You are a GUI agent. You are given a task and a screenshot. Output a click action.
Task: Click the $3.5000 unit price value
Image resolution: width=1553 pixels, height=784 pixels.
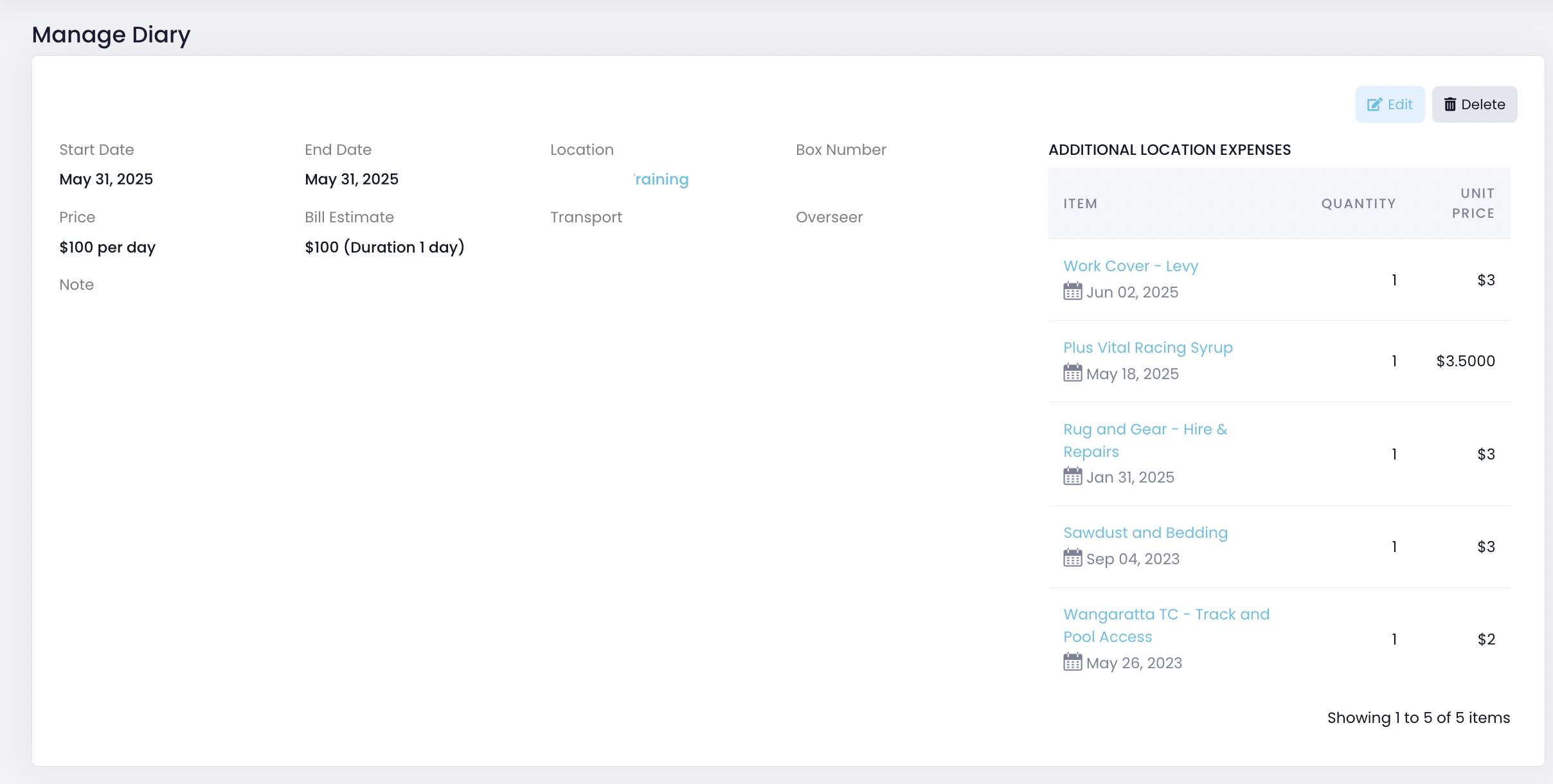coord(1465,361)
